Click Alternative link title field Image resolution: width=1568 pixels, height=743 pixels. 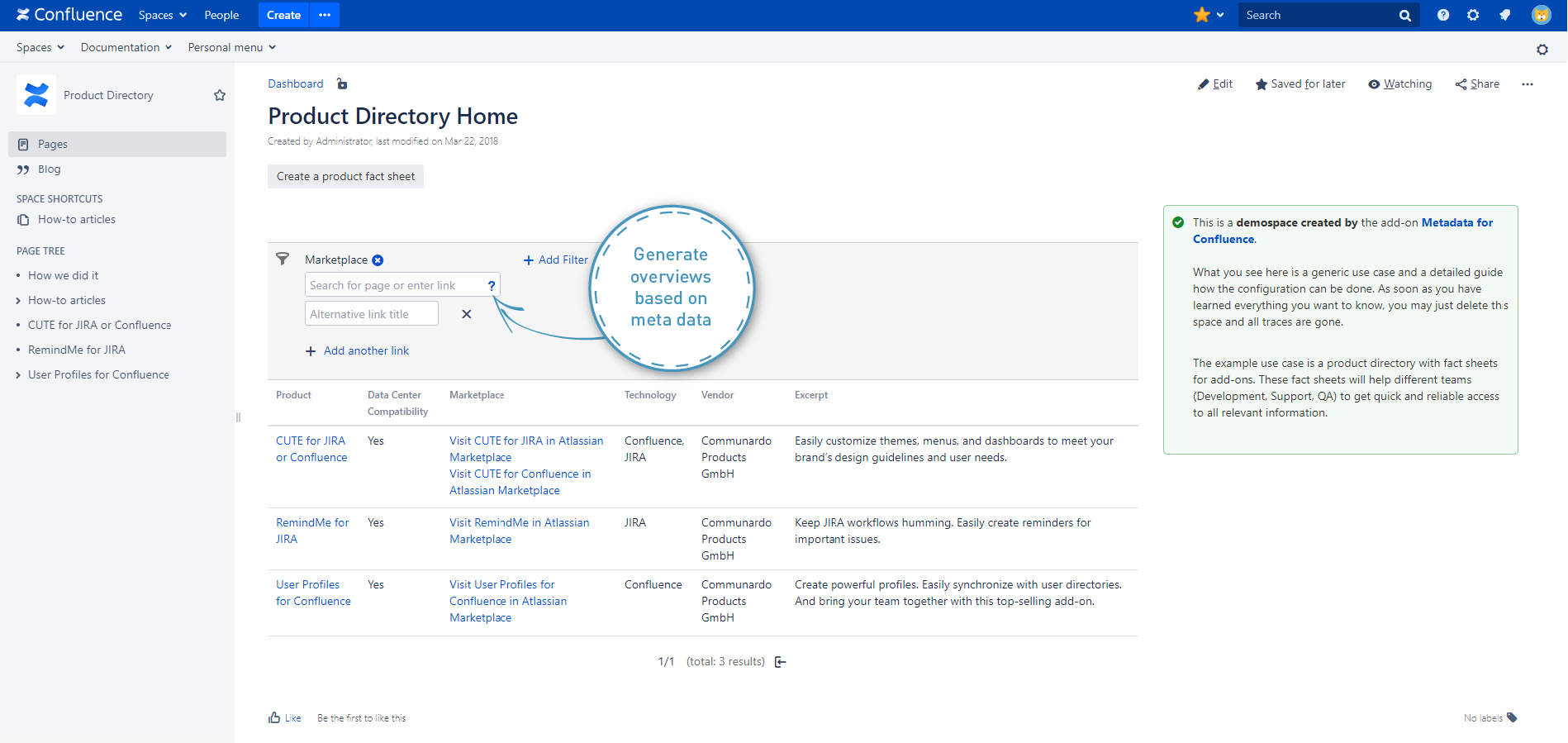pos(372,314)
